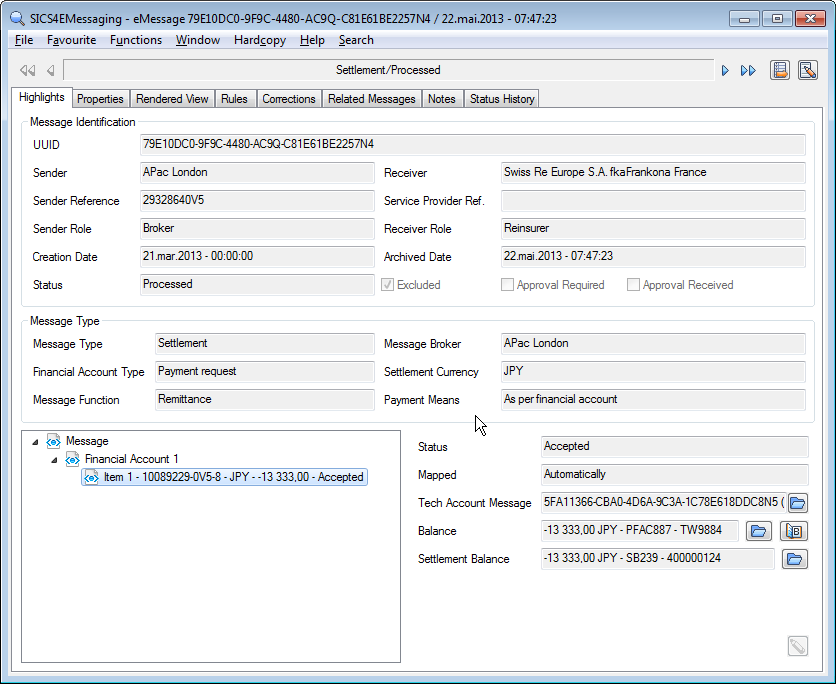This screenshot has height=684, width=836.
Task: Go to the next message arrow
Action: (725, 71)
